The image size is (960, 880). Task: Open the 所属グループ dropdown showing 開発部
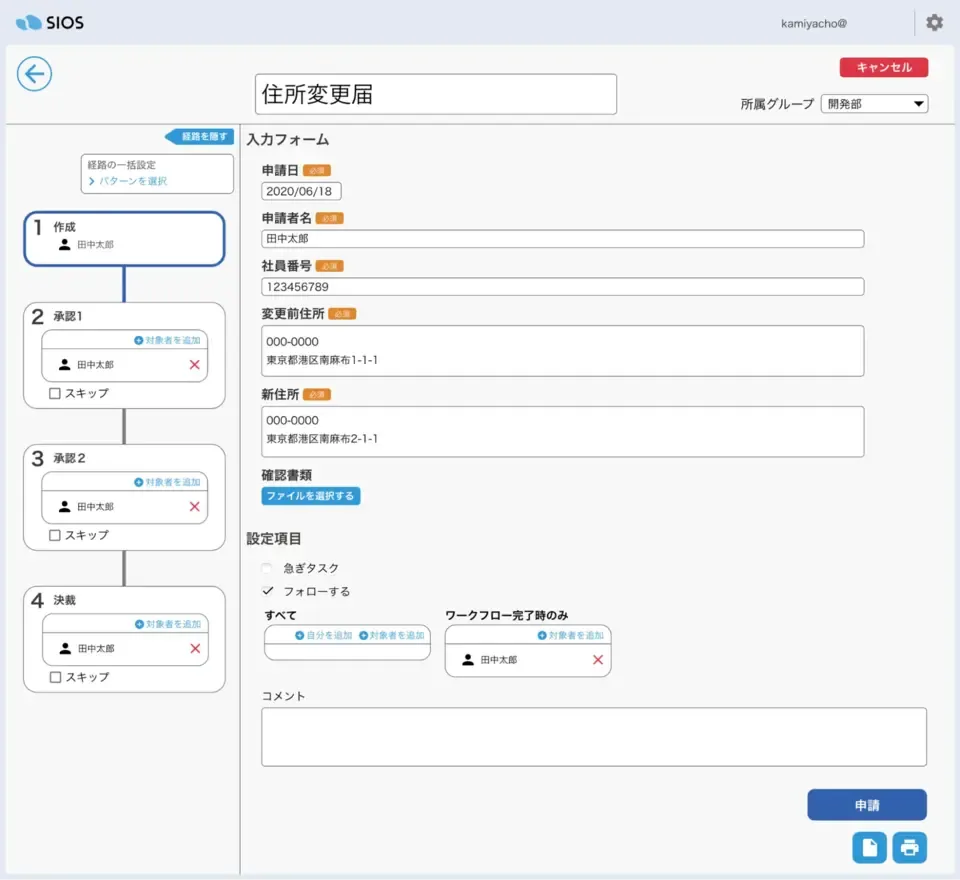coord(874,103)
